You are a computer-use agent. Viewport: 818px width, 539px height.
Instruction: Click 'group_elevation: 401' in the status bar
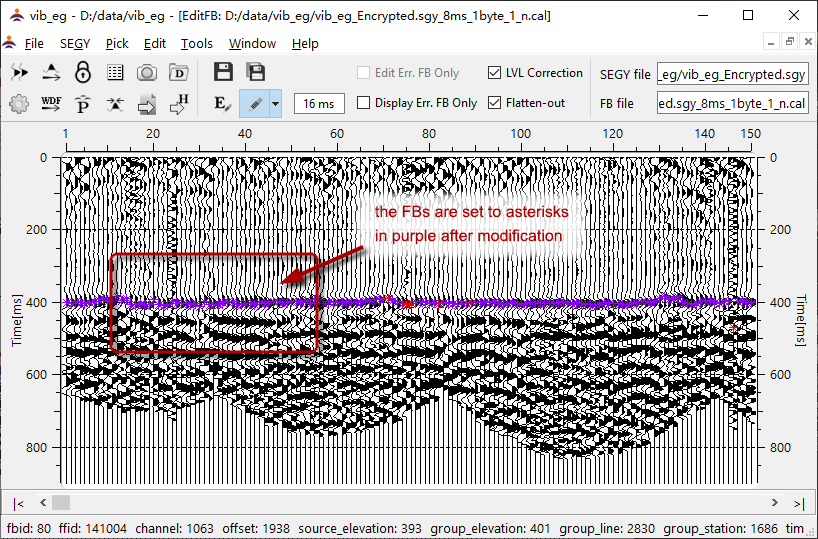(x=490, y=529)
